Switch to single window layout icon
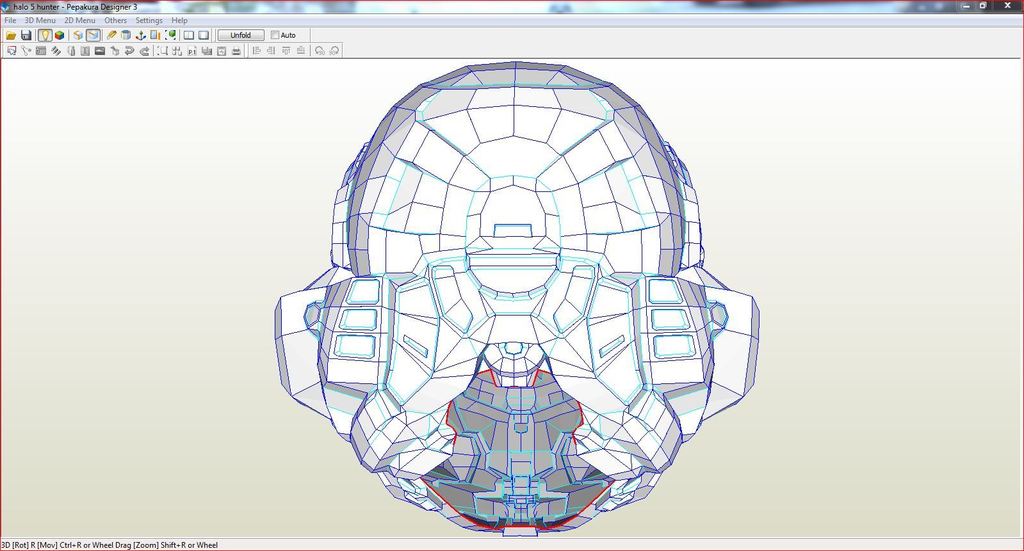Image resolution: width=1024 pixels, height=551 pixels. 204,35
